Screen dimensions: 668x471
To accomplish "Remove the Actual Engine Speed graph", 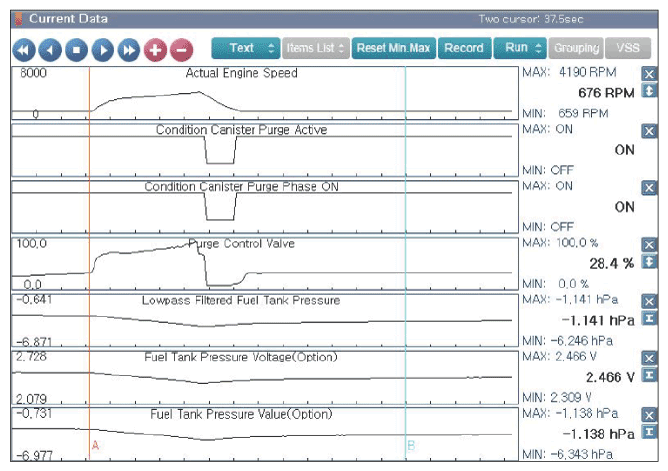I will 649,74.
